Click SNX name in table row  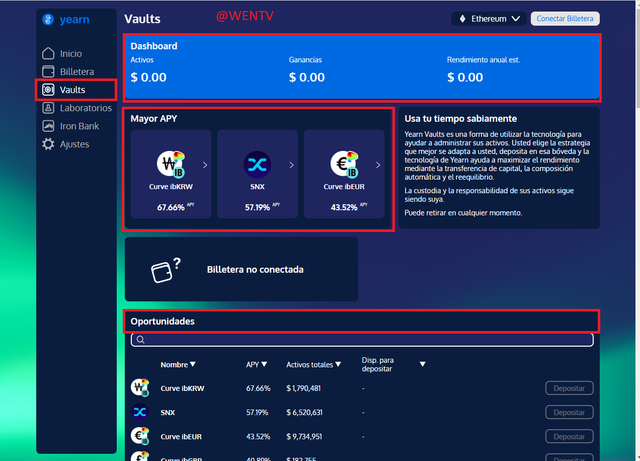pyautogui.click(x=168, y=412)
